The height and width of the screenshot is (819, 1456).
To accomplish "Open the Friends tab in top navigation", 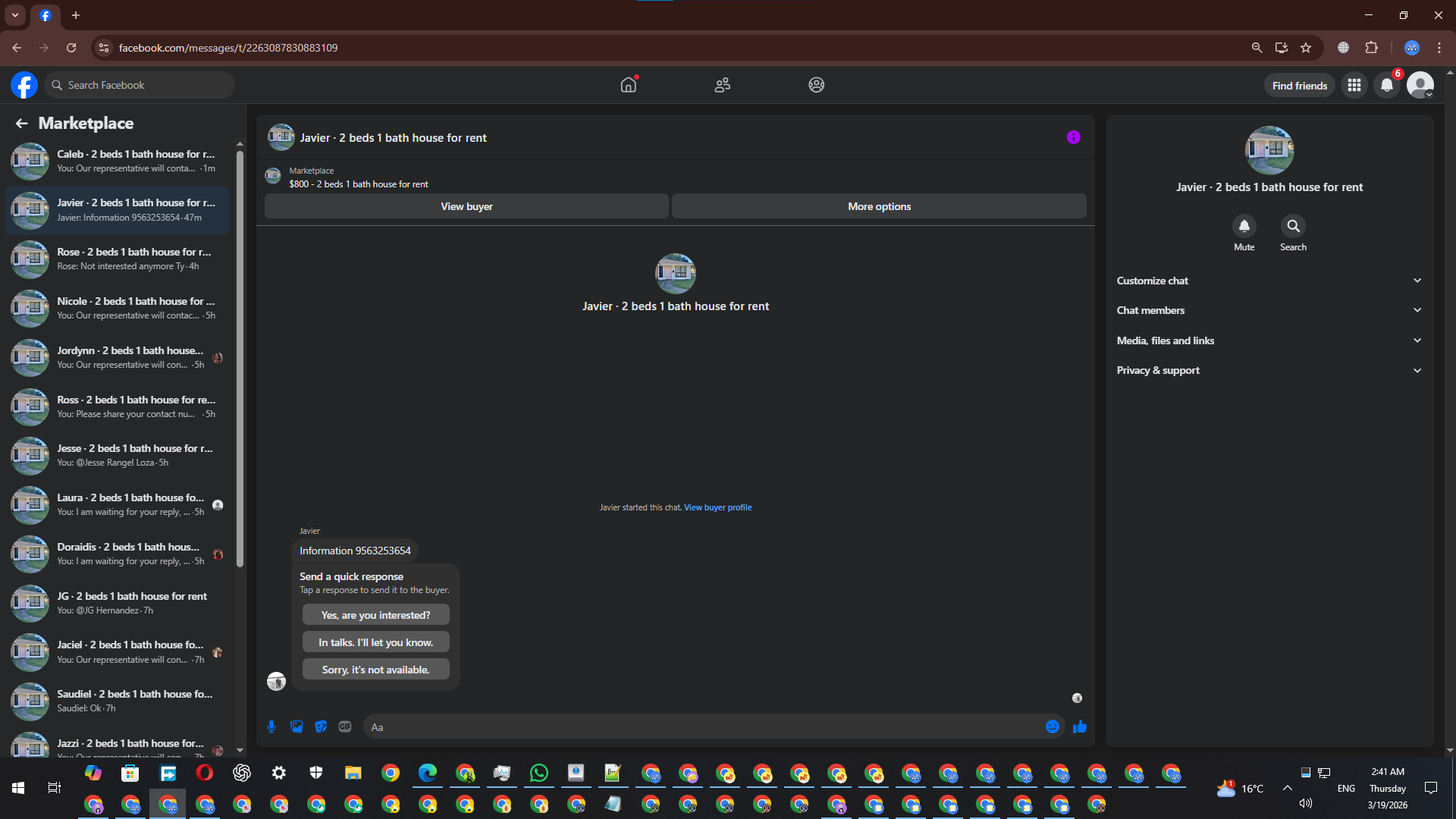I will coord(722,85).
